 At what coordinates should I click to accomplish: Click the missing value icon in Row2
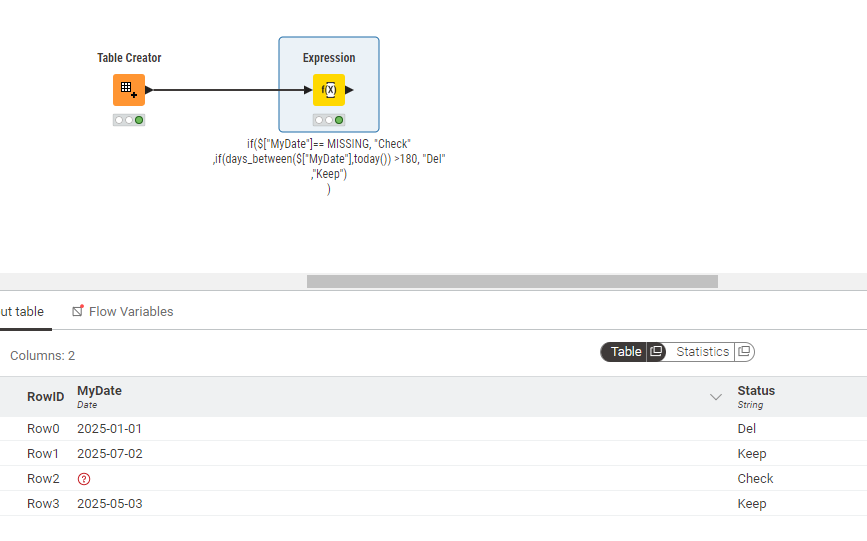coord(84,479)
